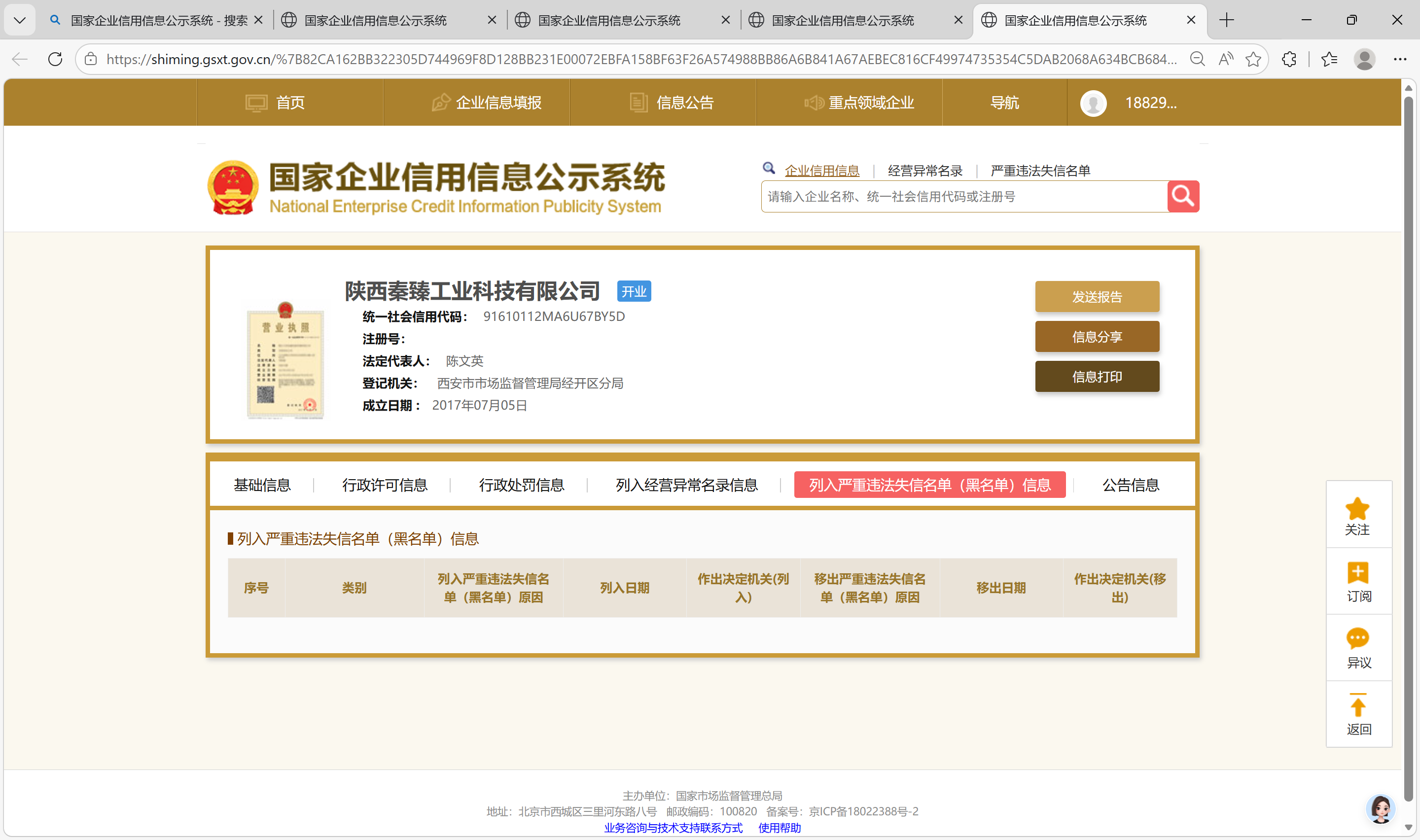Click the 订阅 subscribe plus icon
Screen dimensions: 1420x840
click(1357, 573)
